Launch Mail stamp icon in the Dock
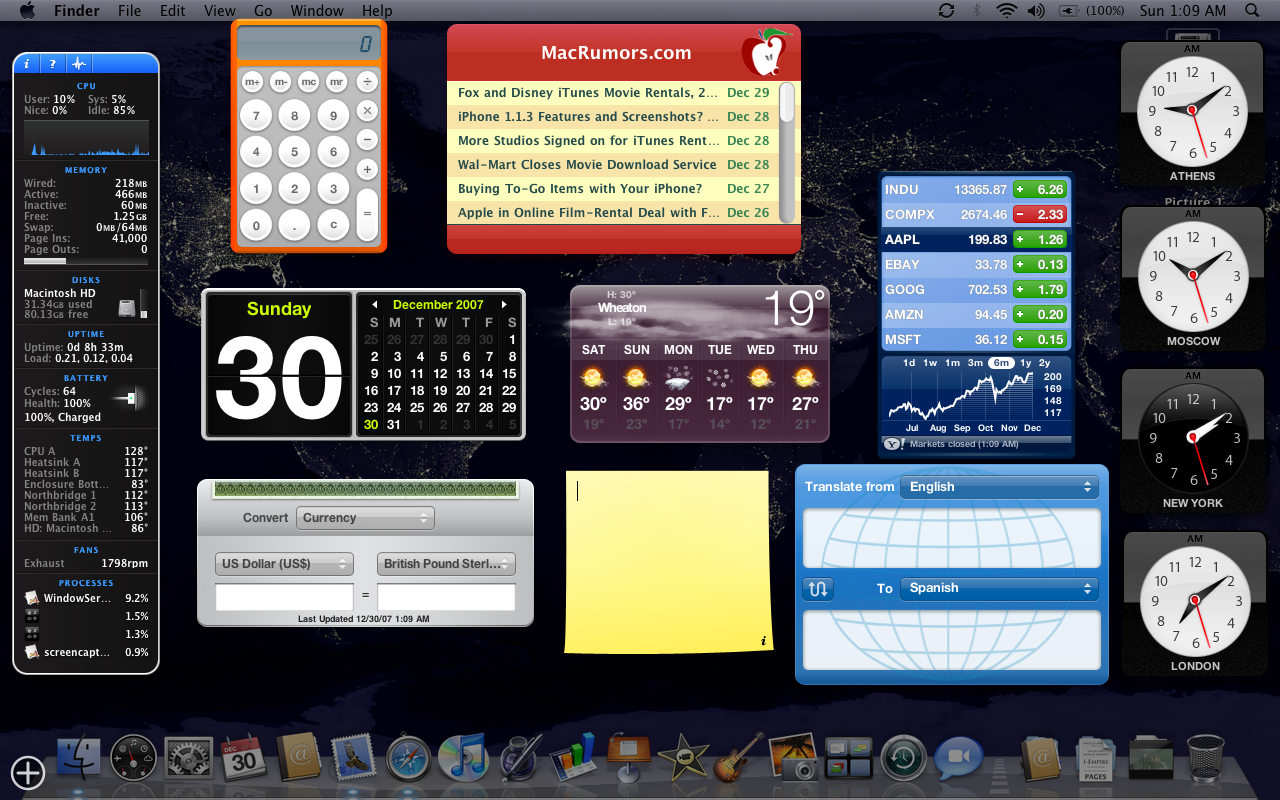Image resolution: width=1280 pixels, height=800 pixels. coord(352,759)
